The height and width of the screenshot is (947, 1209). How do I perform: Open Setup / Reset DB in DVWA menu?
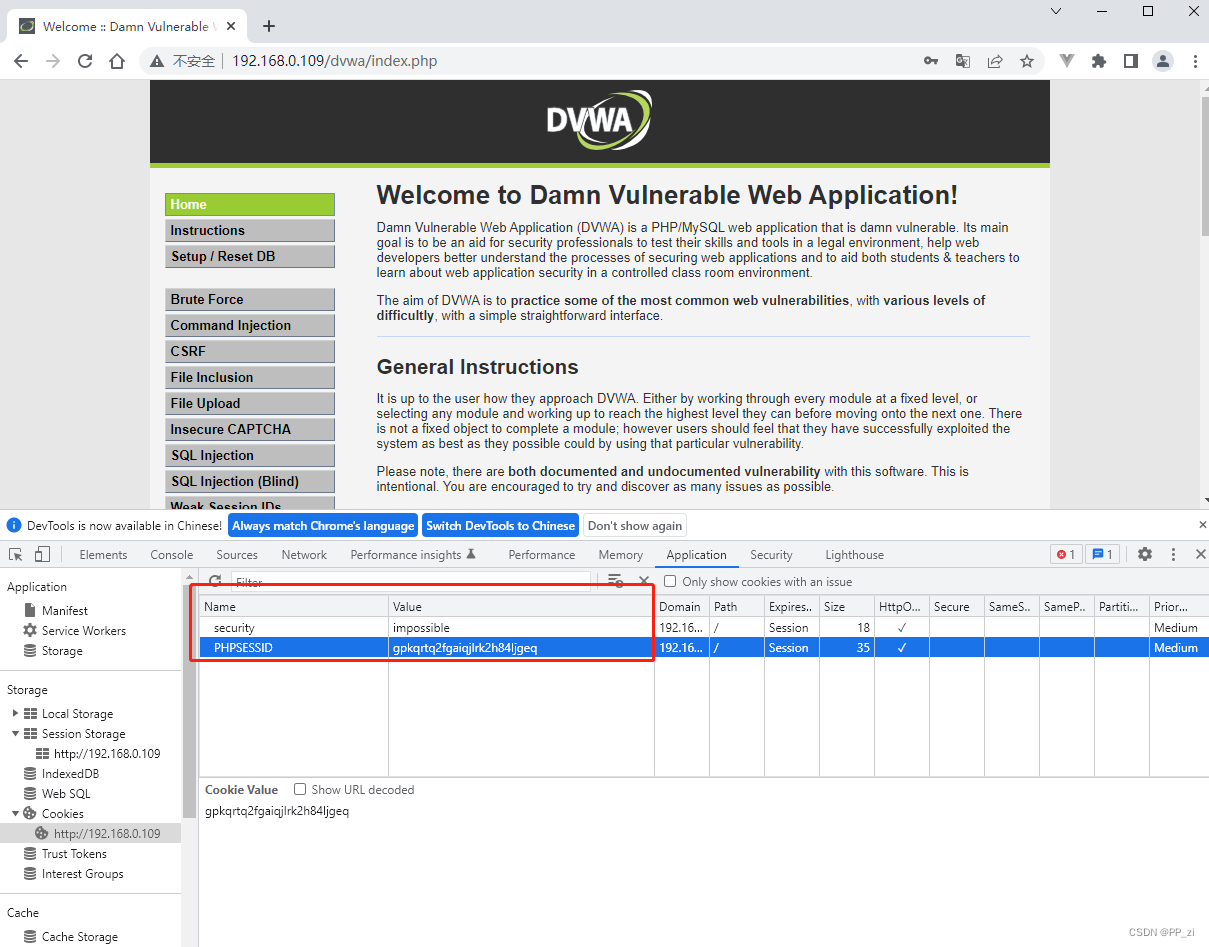(250, 256)
